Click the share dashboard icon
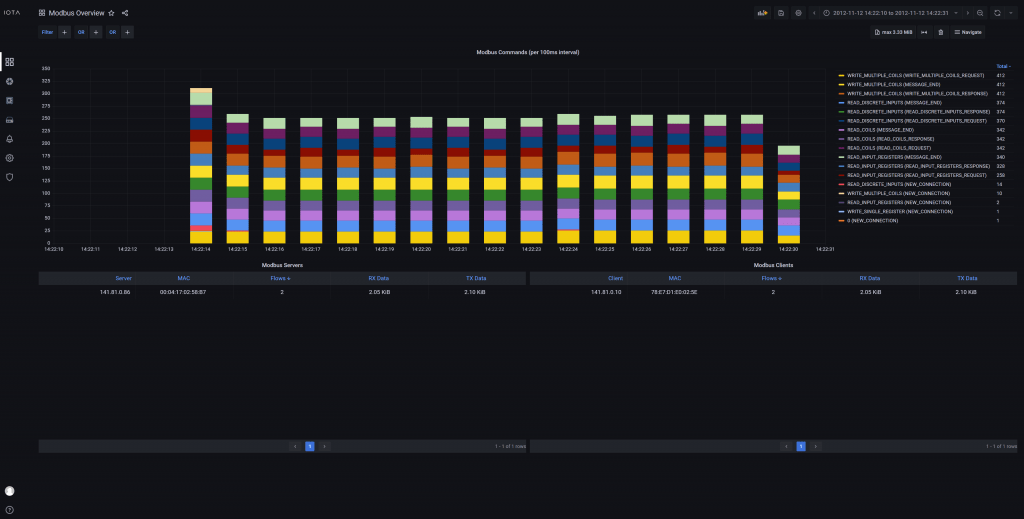Image resolution: width=1024 pixels, height=519 pixels. pyautogui.click(x=124, y=13)
